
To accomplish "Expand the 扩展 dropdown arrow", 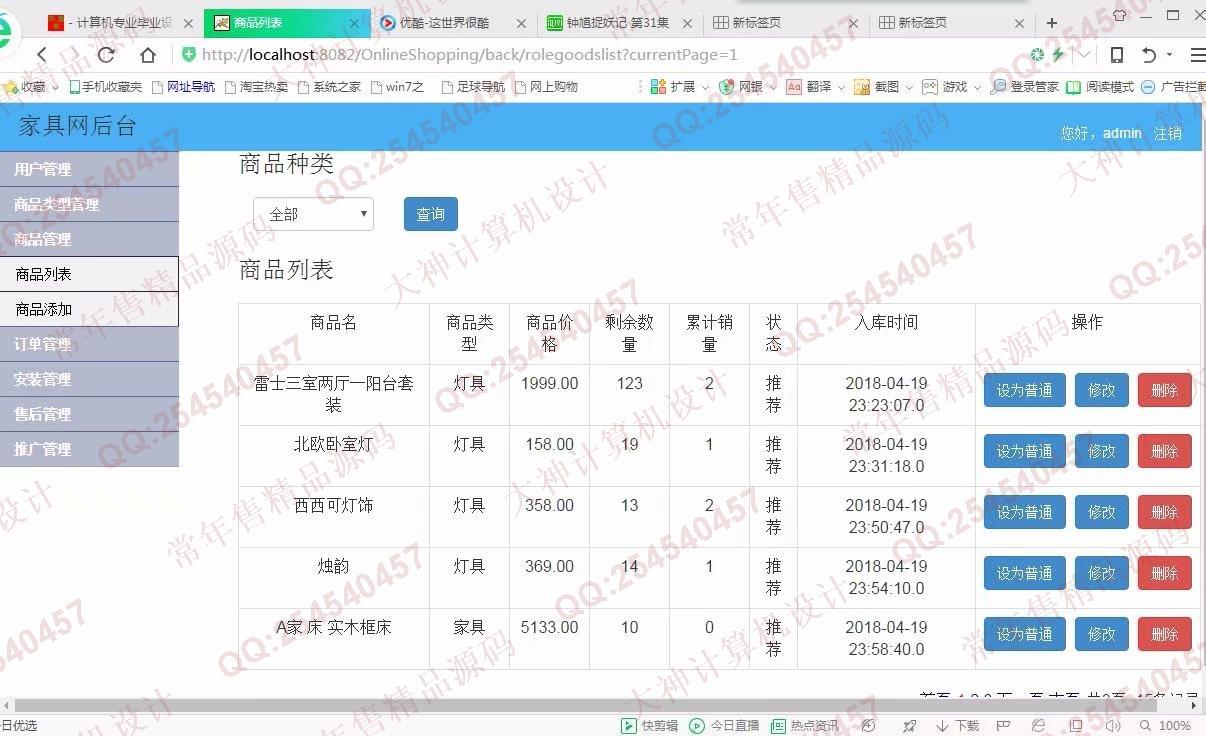I will (x=705, y=88).
